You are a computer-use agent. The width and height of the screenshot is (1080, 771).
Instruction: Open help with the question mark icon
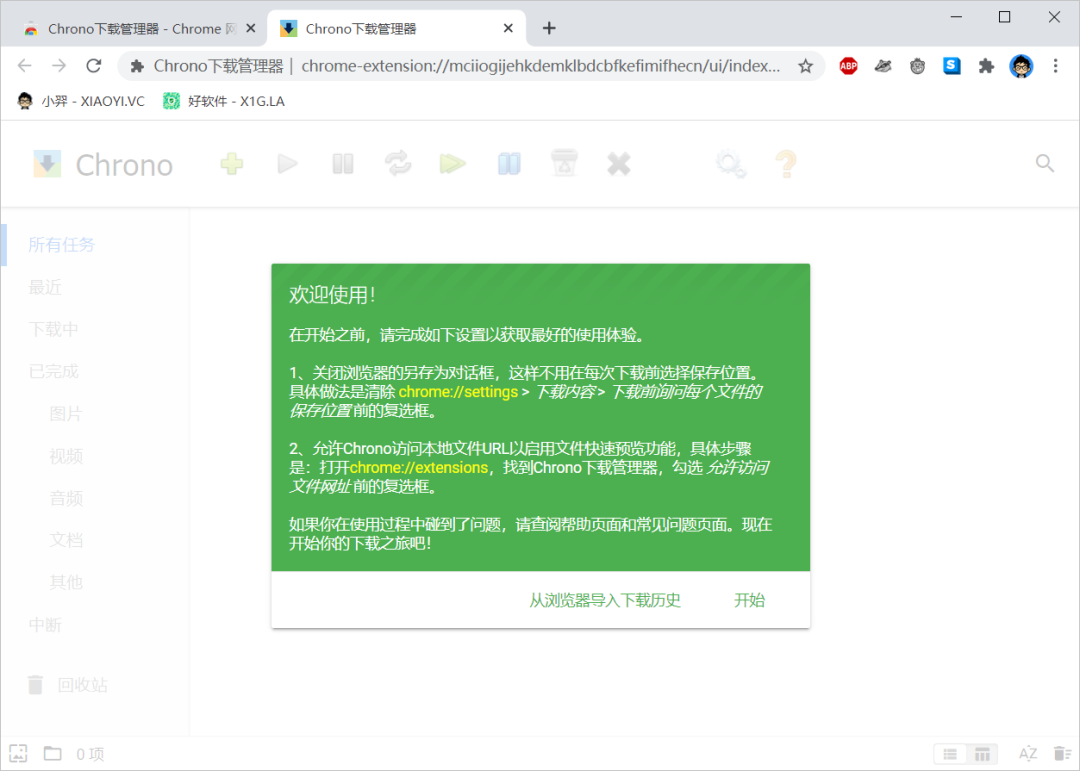point(786,163)
